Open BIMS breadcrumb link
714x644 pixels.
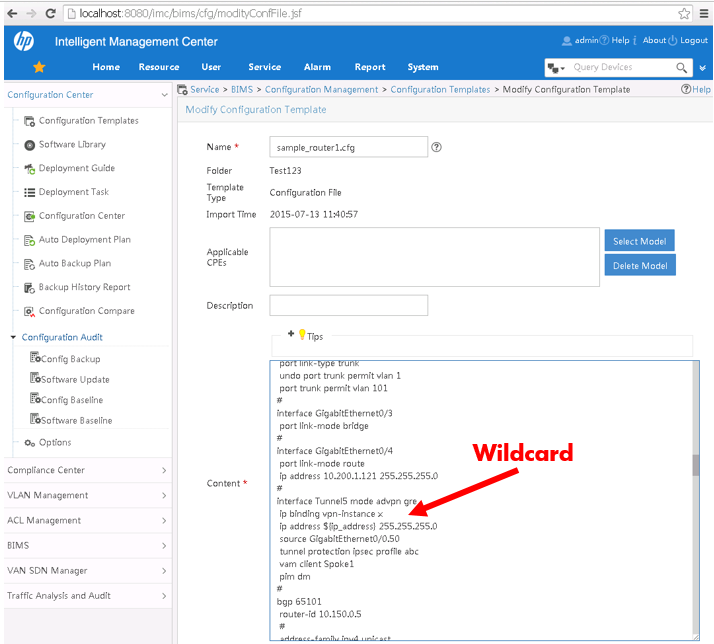242,90
